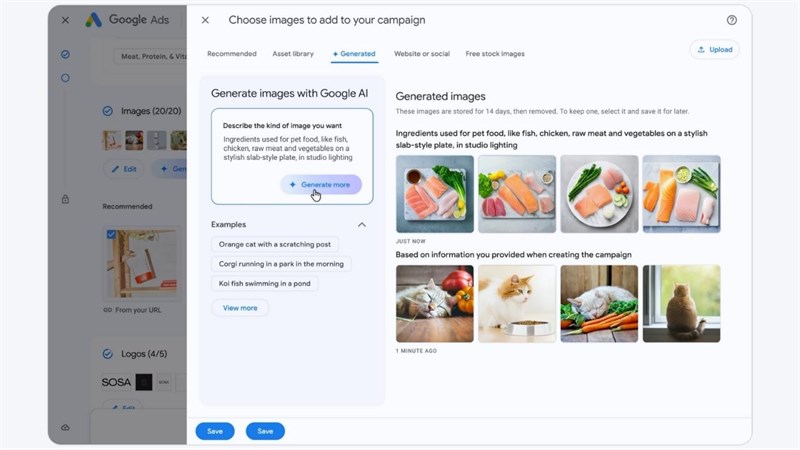Click the help question mark icon
The width and height of the screenshot is (800, 450).
point(731,20)
